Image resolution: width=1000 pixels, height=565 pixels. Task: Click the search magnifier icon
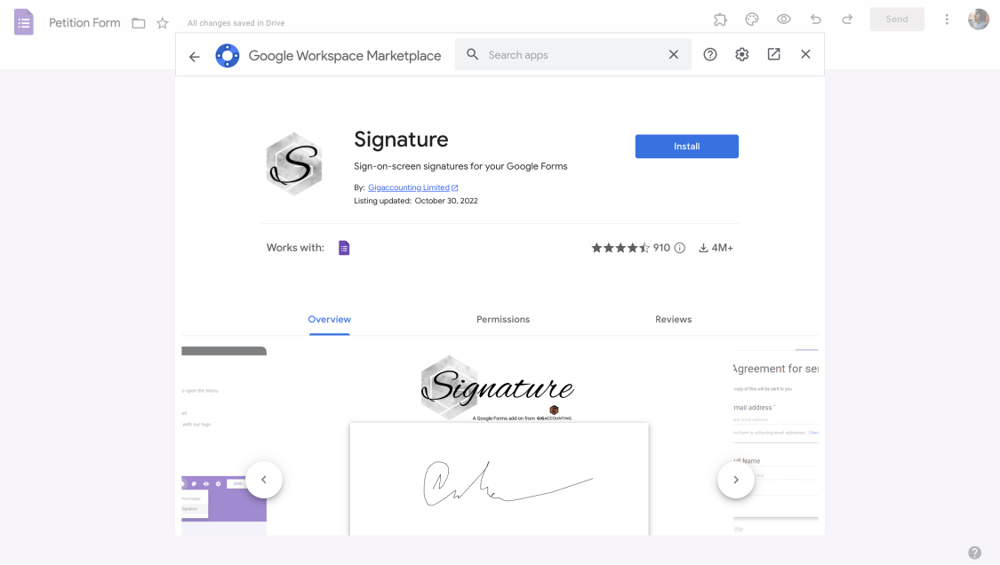472,54
